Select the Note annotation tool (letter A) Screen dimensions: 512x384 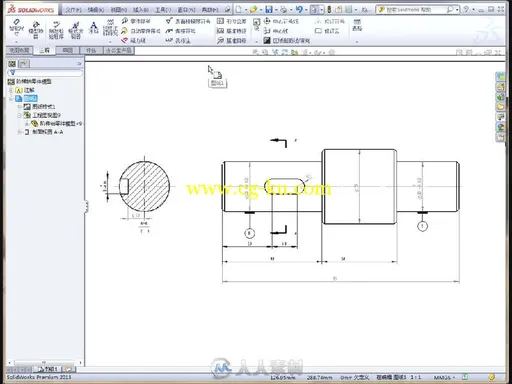[94, 27]
